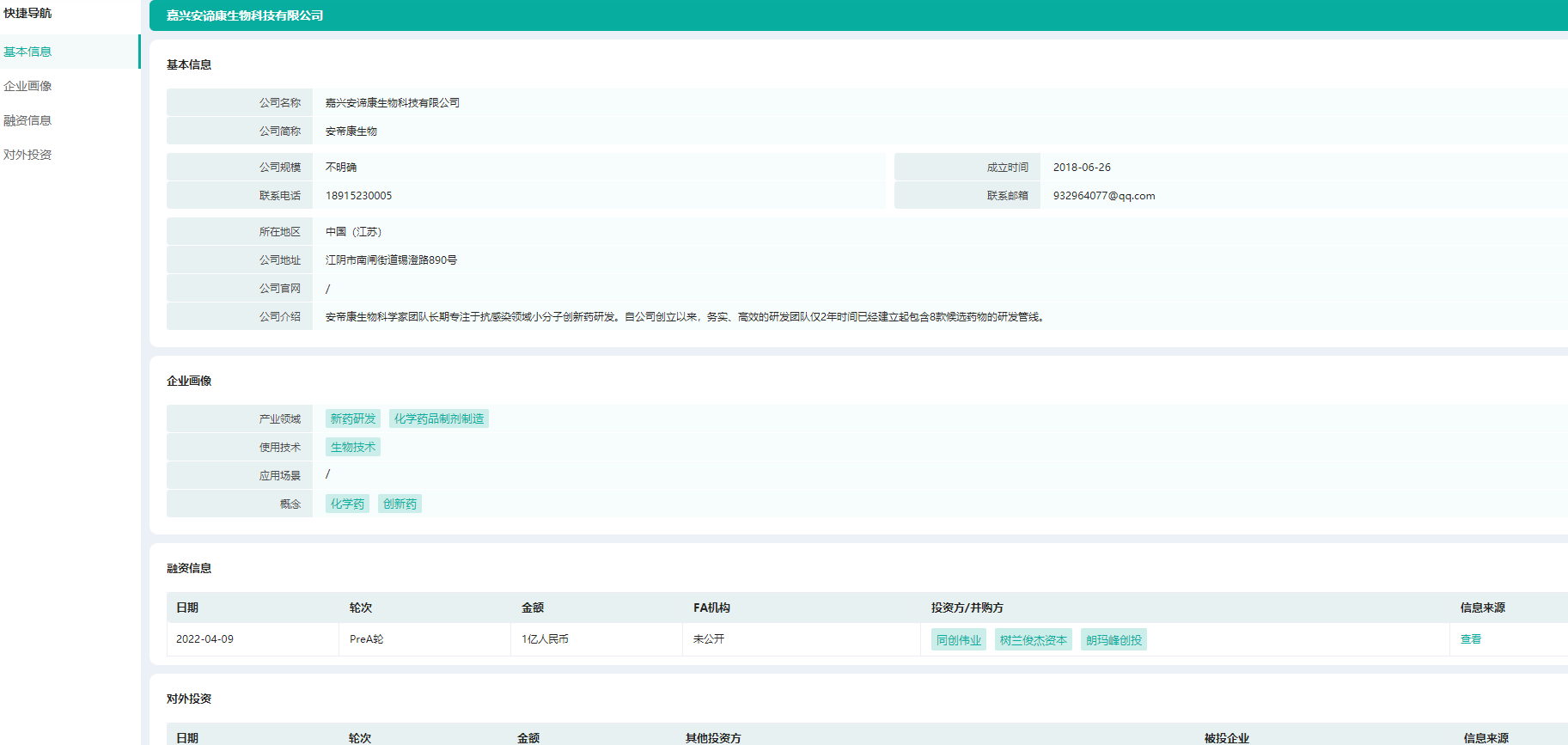Jump to 企业画像 section via sidebar
This screenshot has width=1568, height=745.
(x=27, y=86)
